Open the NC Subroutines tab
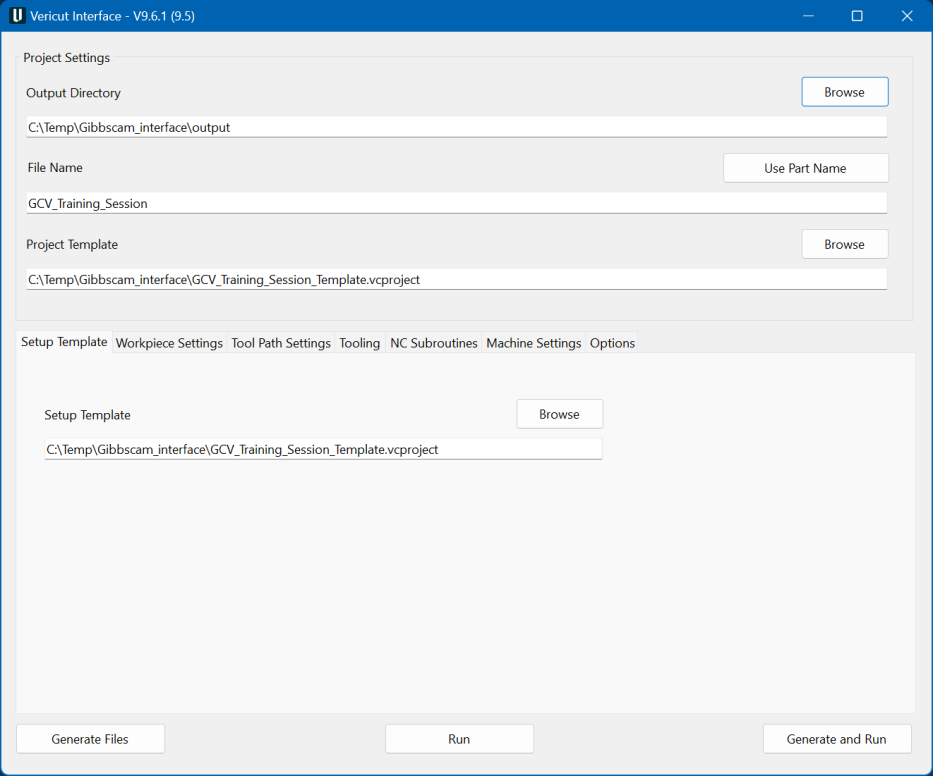Viewport: 933px width, 776px height. click(x=434, y=343)
